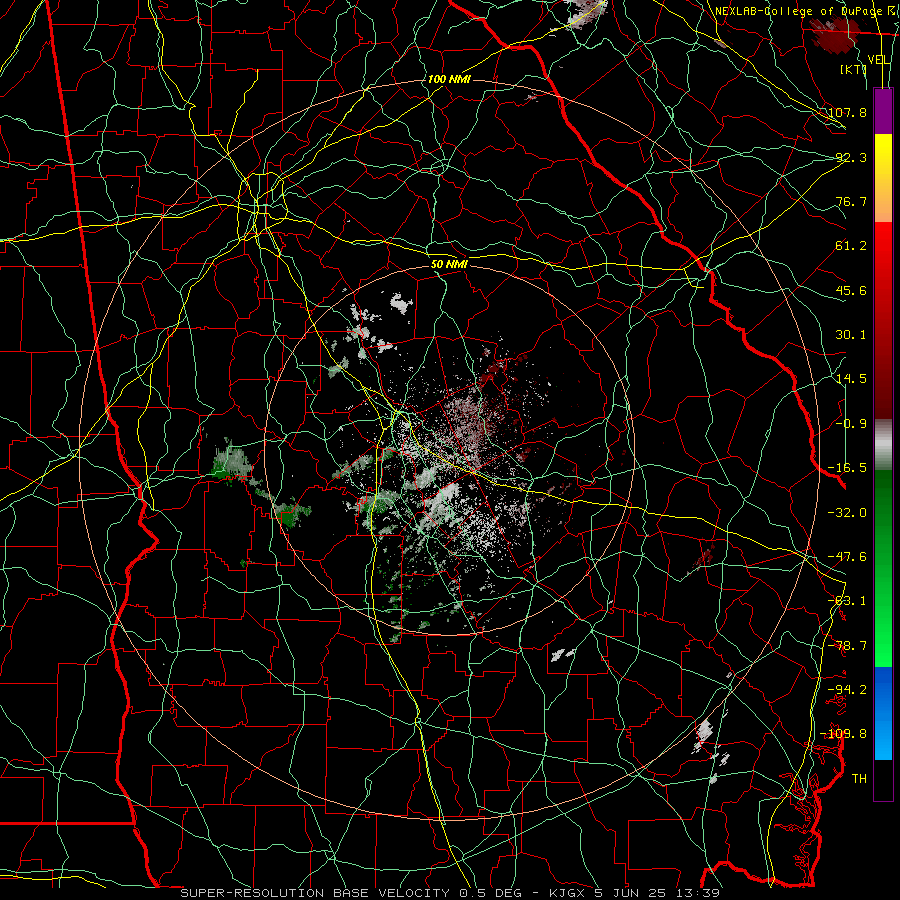
Task: Click the -47.6 legend value
Action: [x=847, y=557]
